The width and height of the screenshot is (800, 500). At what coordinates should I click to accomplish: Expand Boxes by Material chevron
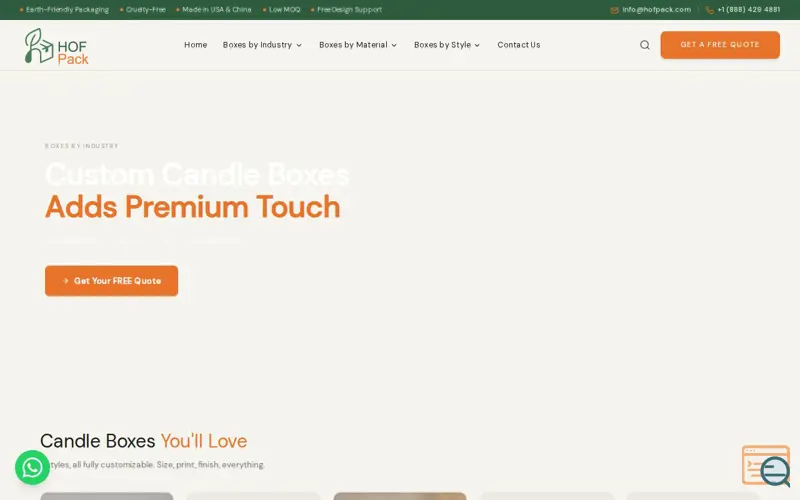394,45
